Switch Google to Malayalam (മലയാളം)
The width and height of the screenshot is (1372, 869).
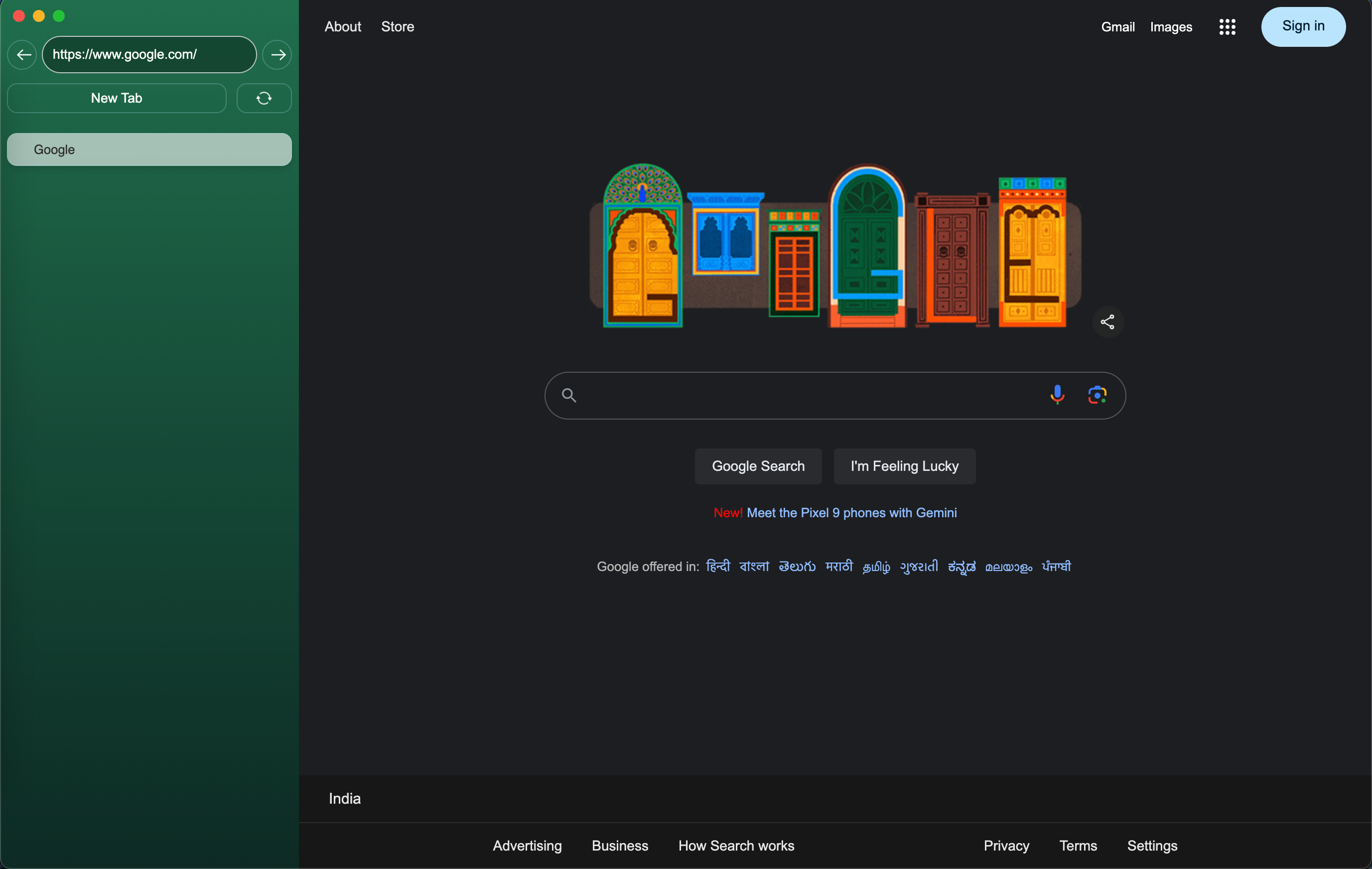[1009, 567]
